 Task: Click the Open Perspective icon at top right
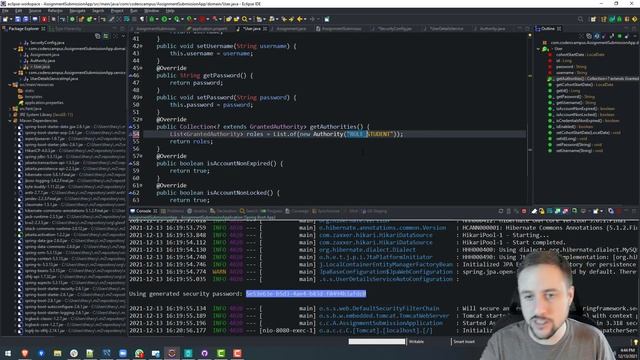(x=593, y=19)
